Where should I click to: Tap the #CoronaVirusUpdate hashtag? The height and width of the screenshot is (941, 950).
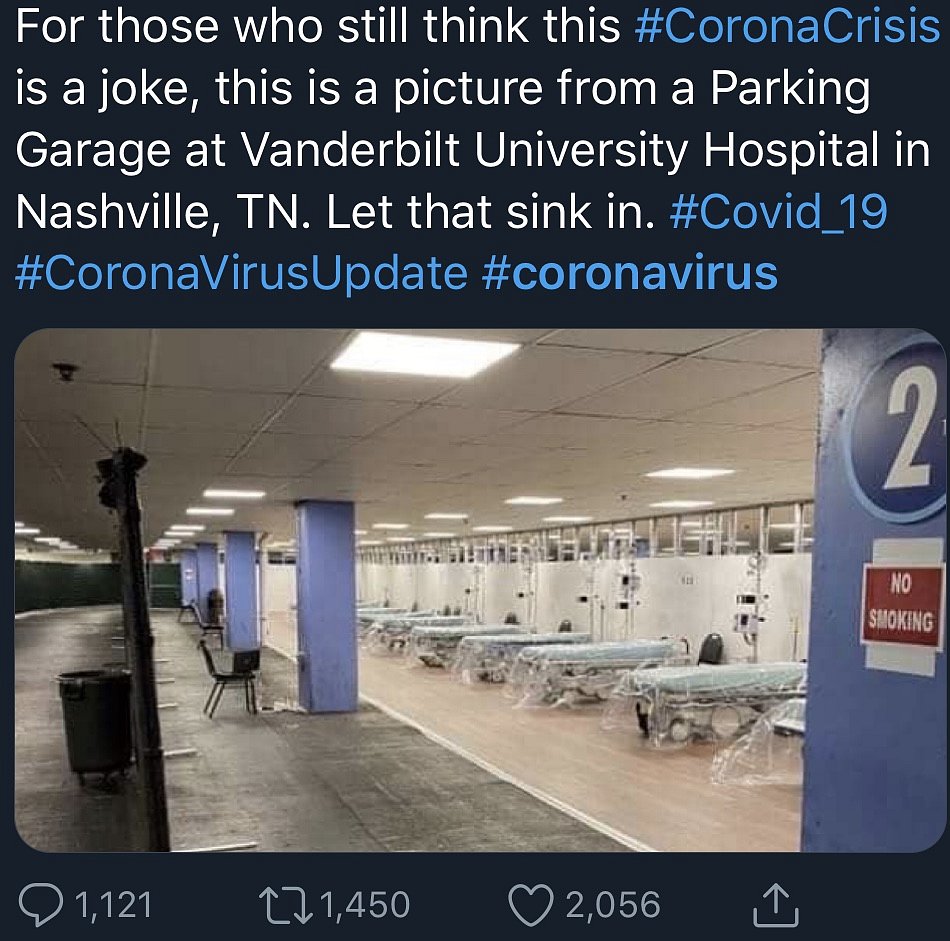pos(242,274)
